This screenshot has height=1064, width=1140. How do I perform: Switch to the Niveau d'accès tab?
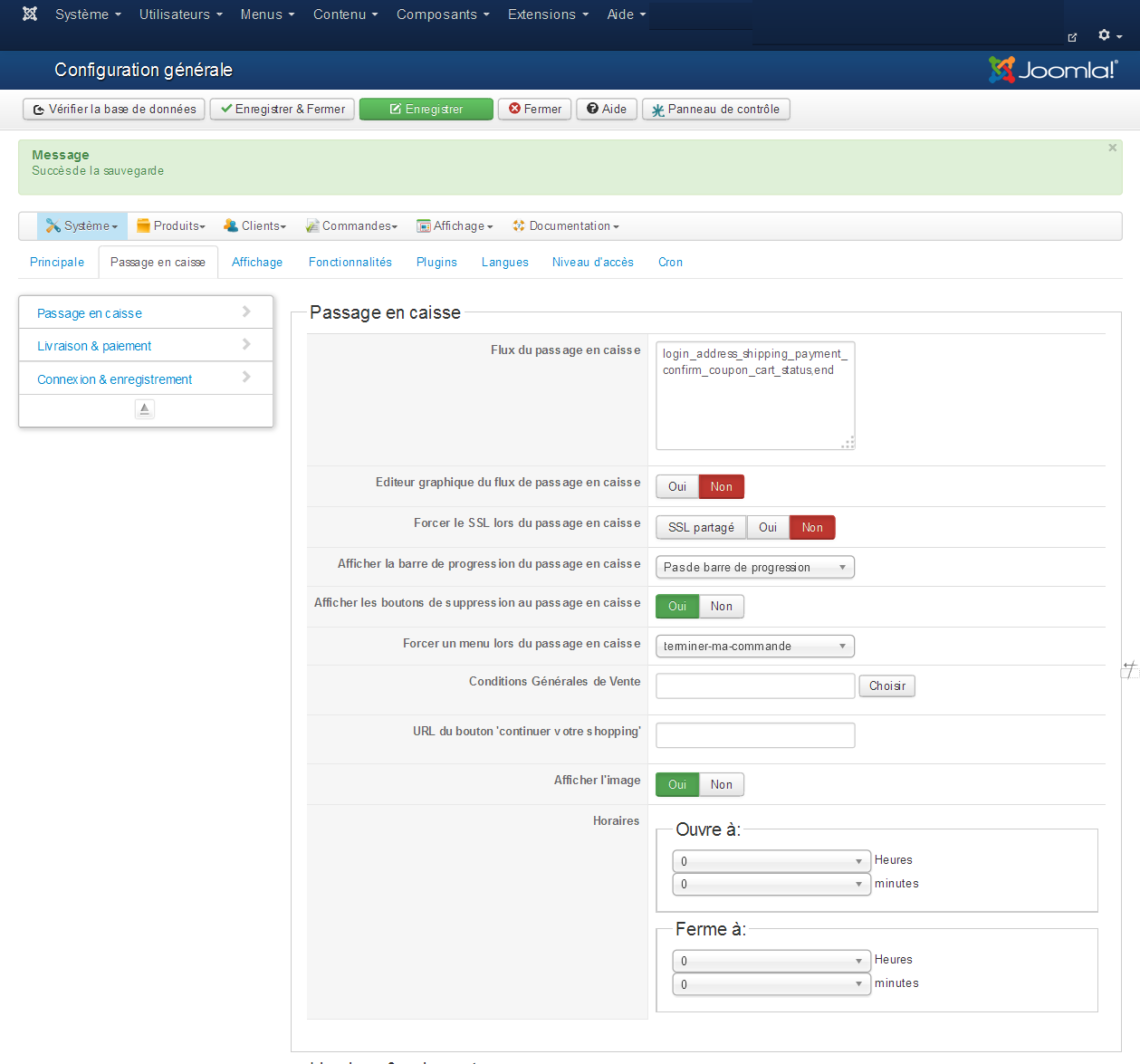pos(593,262)
